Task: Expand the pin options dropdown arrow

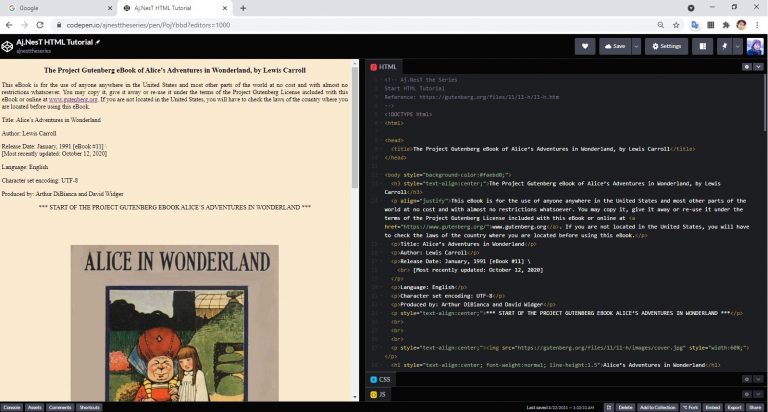Action: [x=738, y=46]
